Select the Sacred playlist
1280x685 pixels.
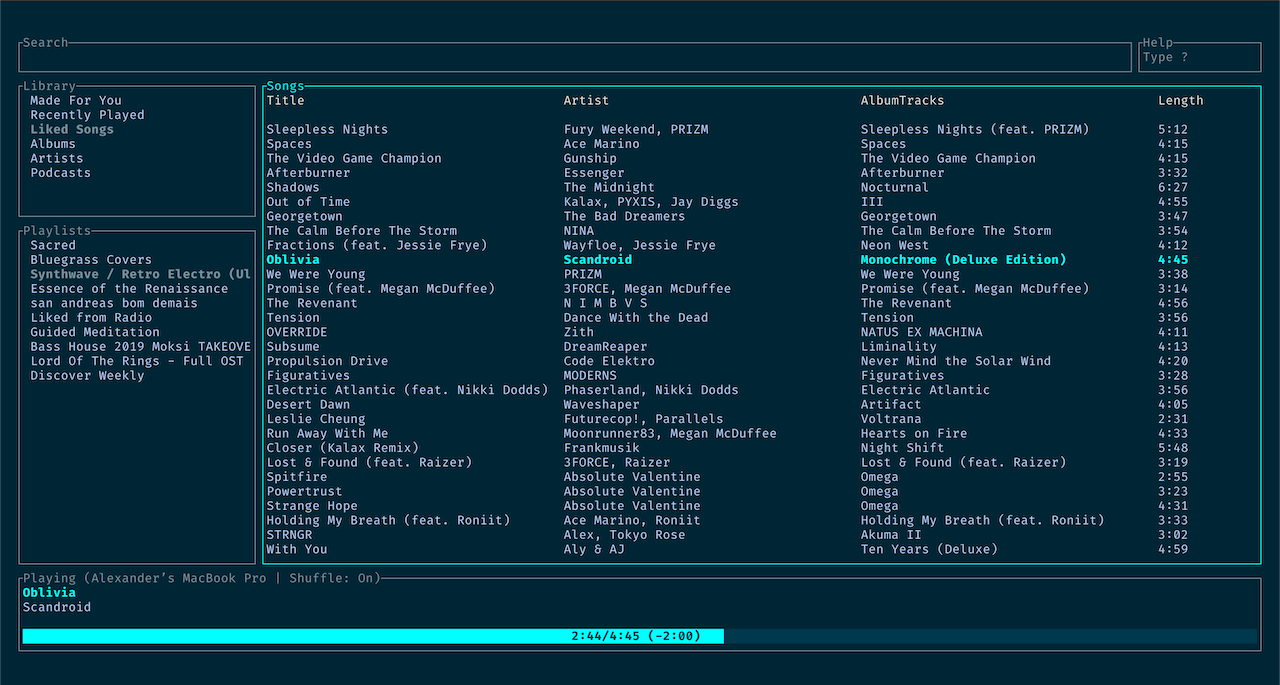point(53,245)
